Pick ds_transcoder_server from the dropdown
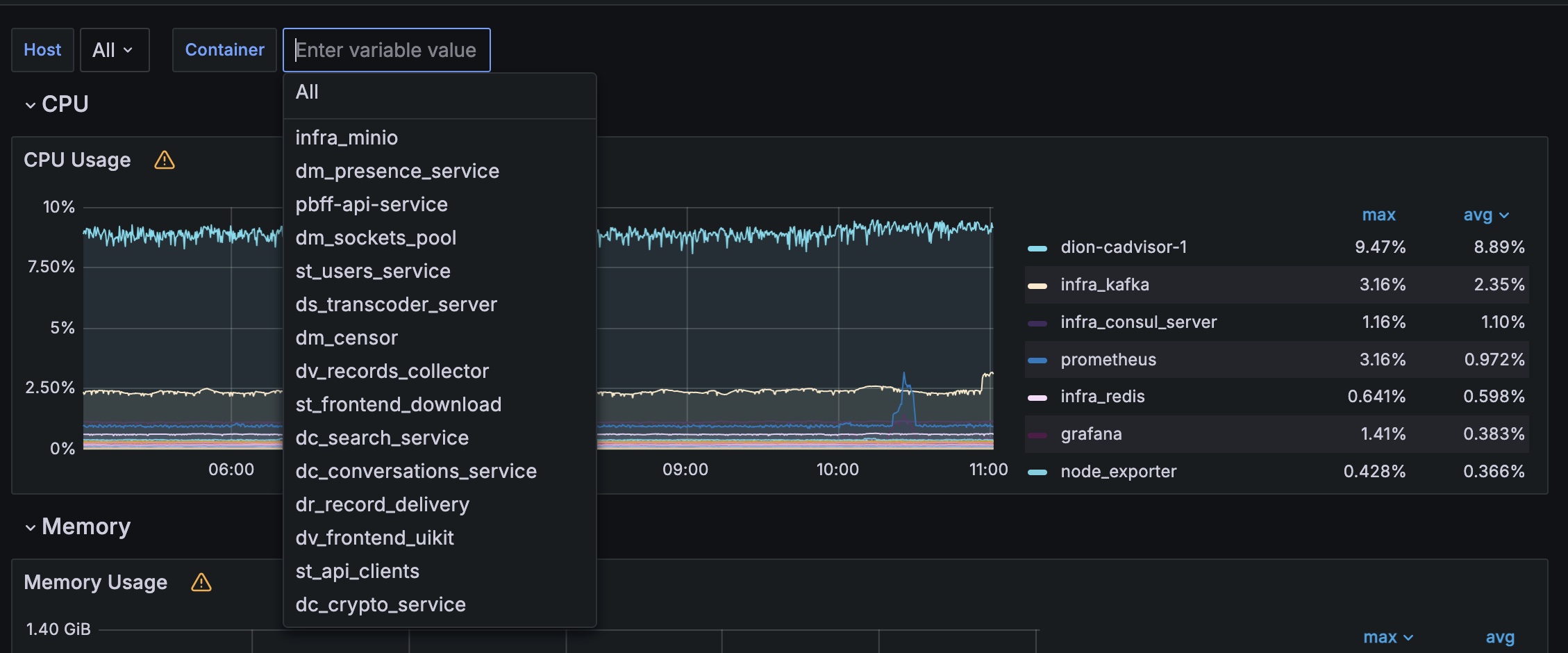This screenshot has height=653, width=1568. (x=440, y=304)
